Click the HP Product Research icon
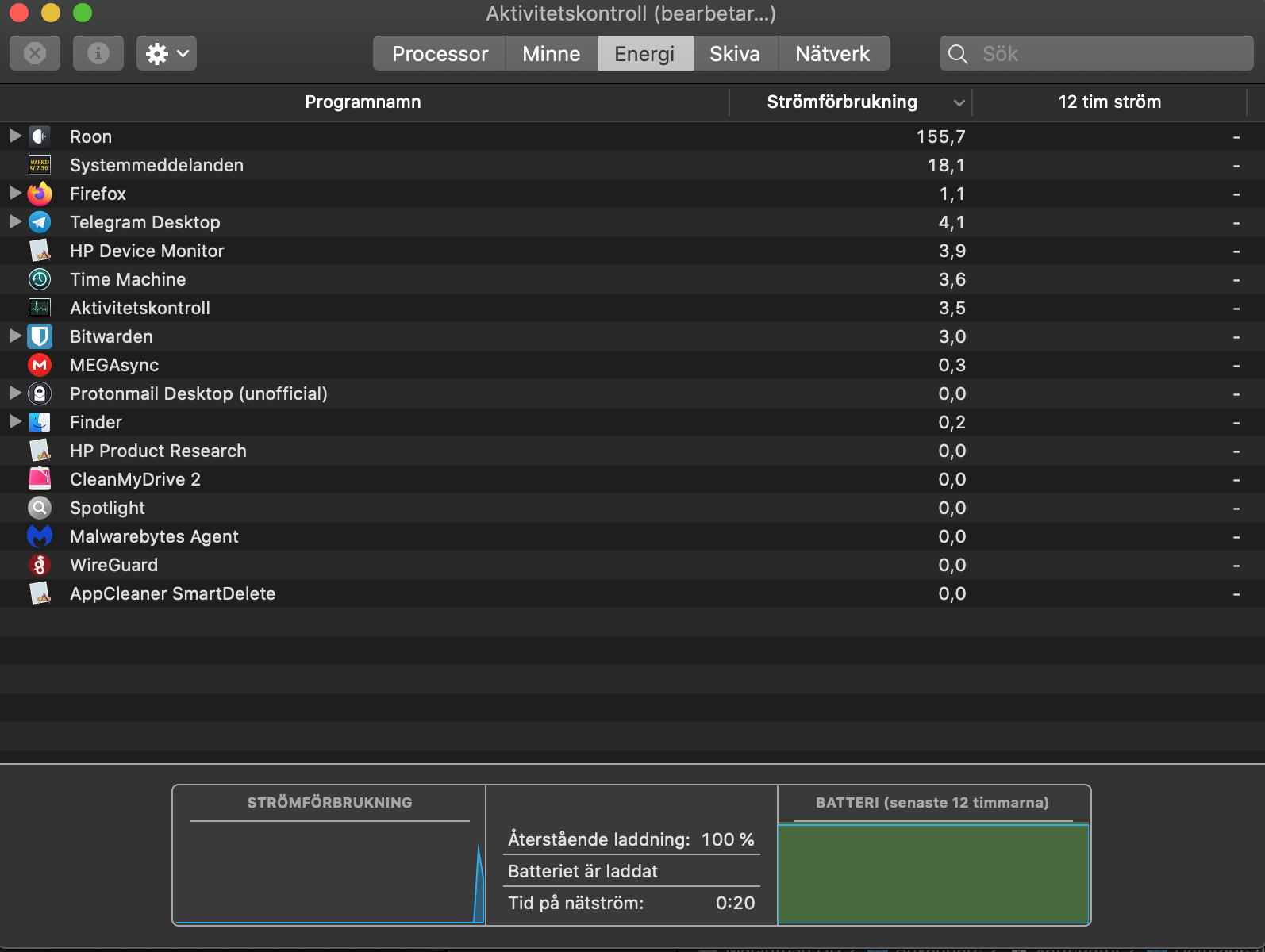Screen dimensions: 1265x952 click(x=40, y=451)
